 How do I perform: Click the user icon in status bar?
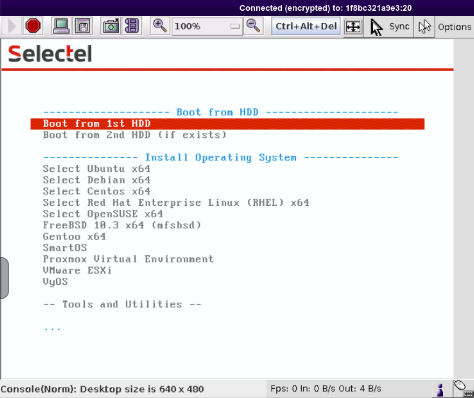(441, 389)
